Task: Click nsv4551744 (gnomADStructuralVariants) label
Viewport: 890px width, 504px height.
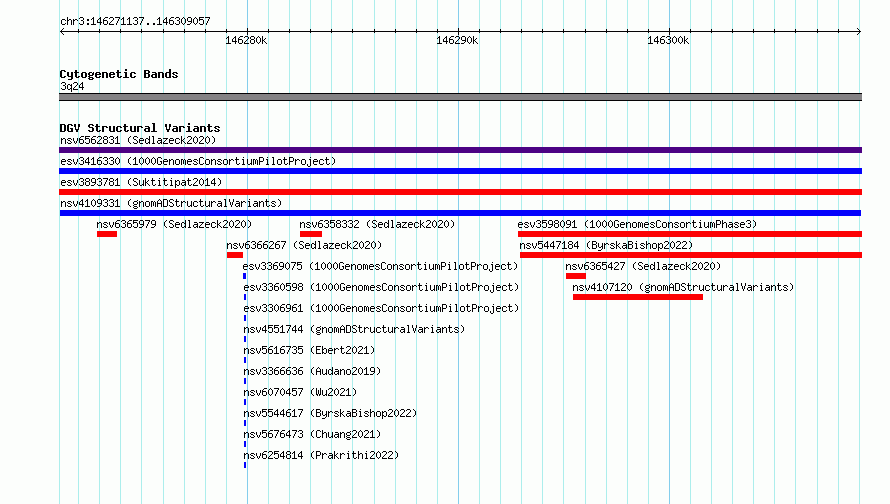Action: pos(354,329)
